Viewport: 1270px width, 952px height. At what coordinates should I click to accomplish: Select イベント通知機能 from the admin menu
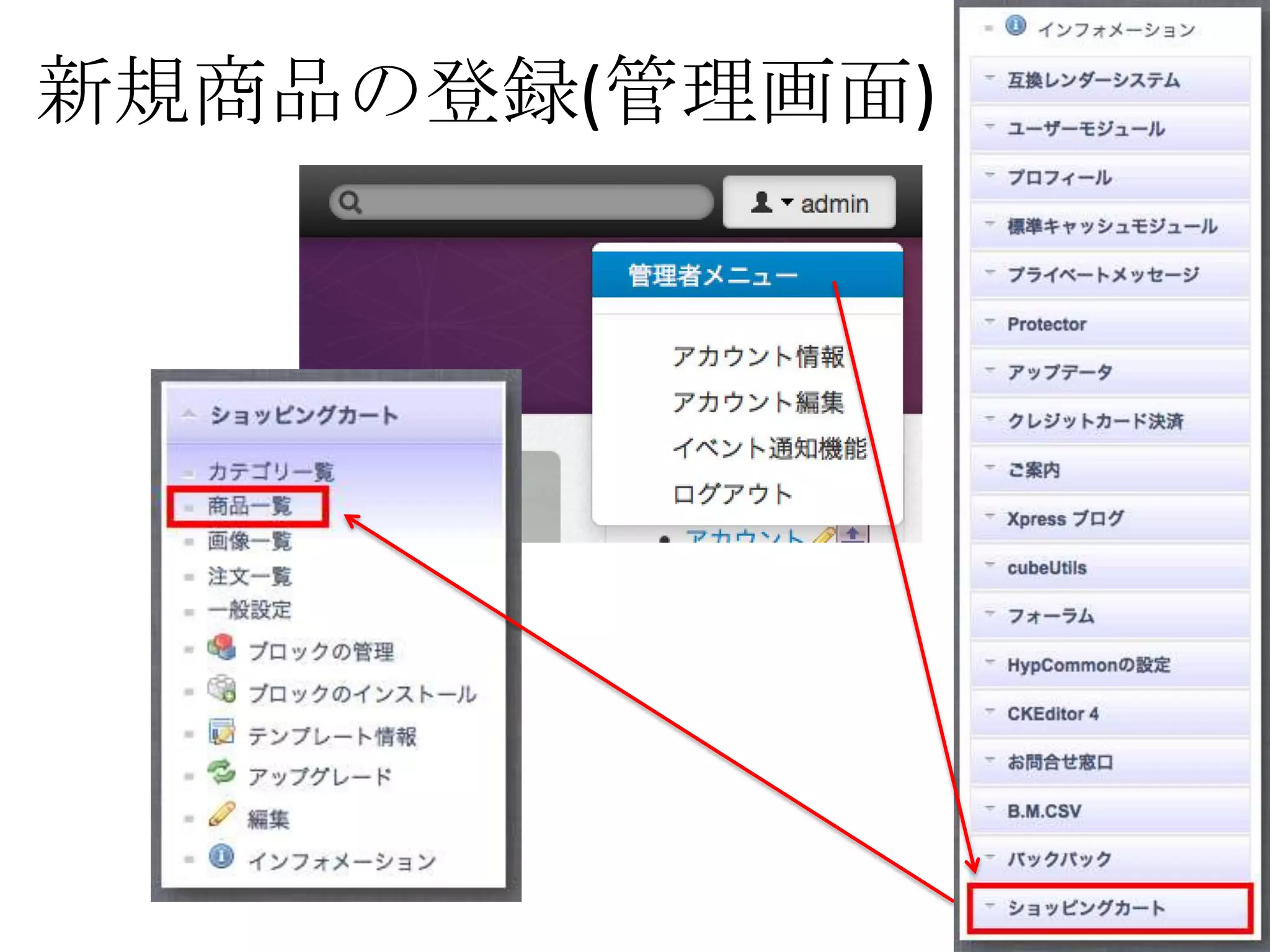click(770, 448)
